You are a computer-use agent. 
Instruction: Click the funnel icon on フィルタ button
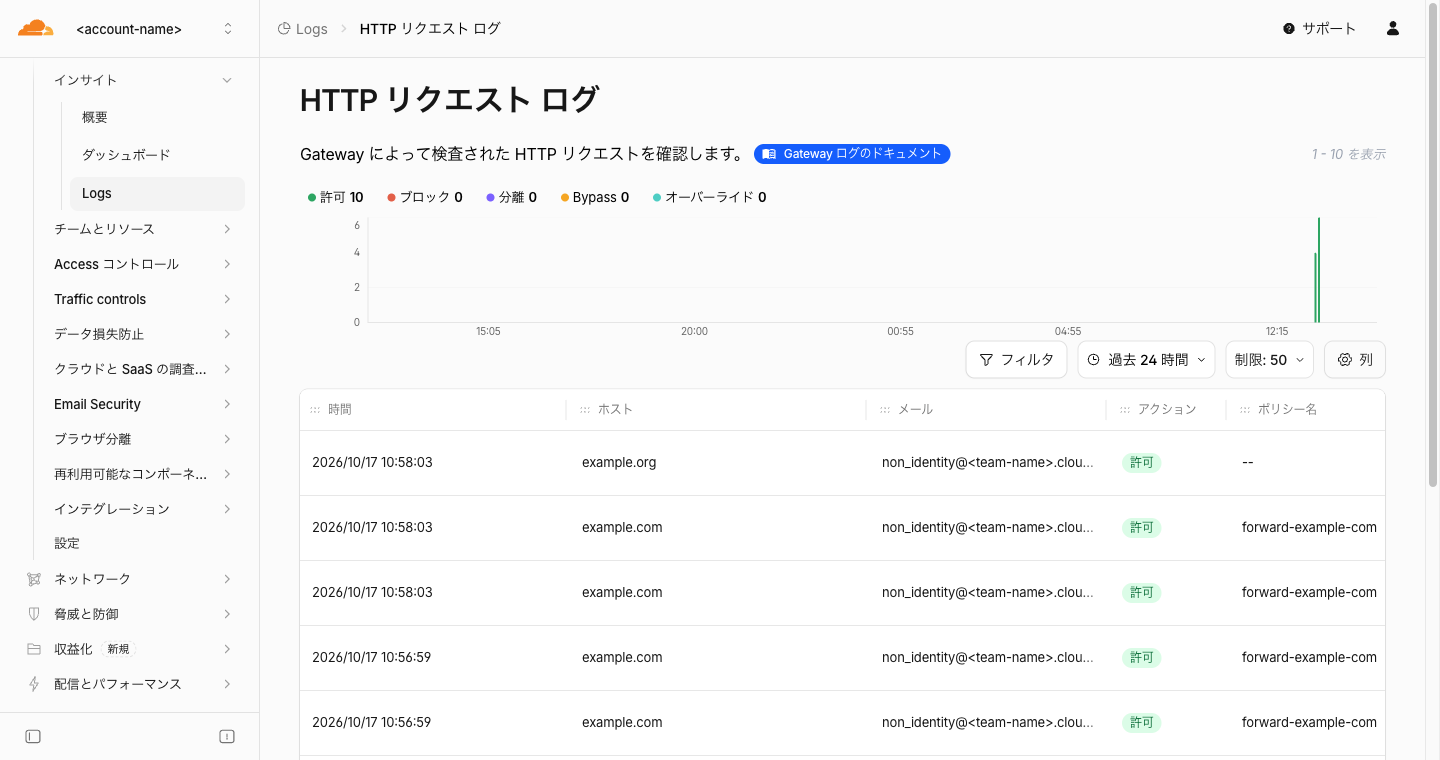click(x=986, y=360)
